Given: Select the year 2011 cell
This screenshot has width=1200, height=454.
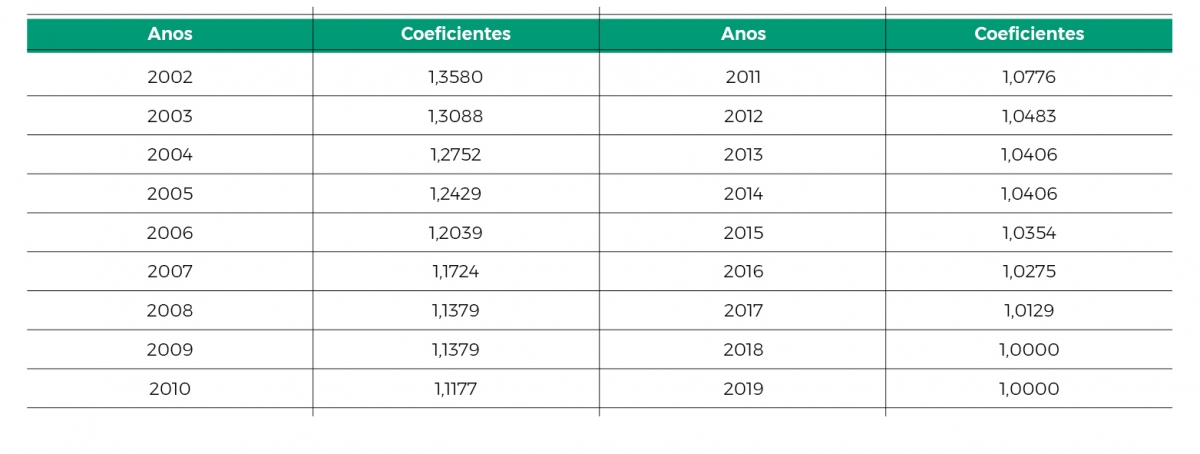Looking at the screenshot, I should click(743, 77).
